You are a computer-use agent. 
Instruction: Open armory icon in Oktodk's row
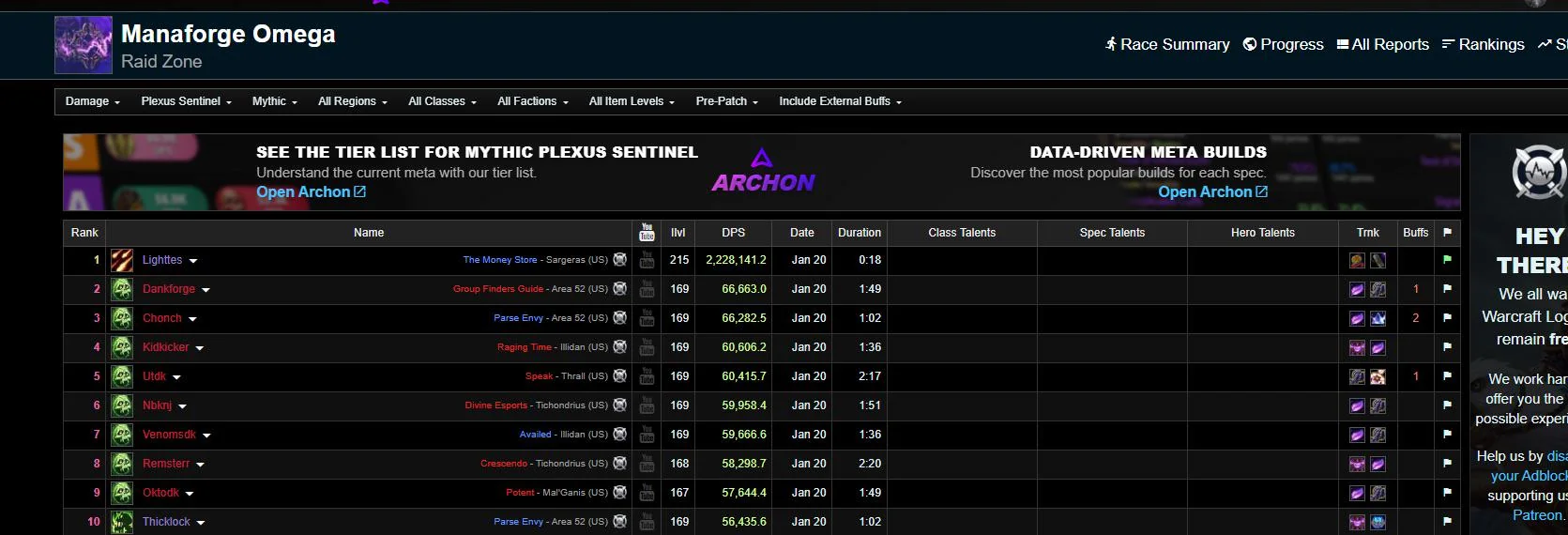click(x=620, y=493)
